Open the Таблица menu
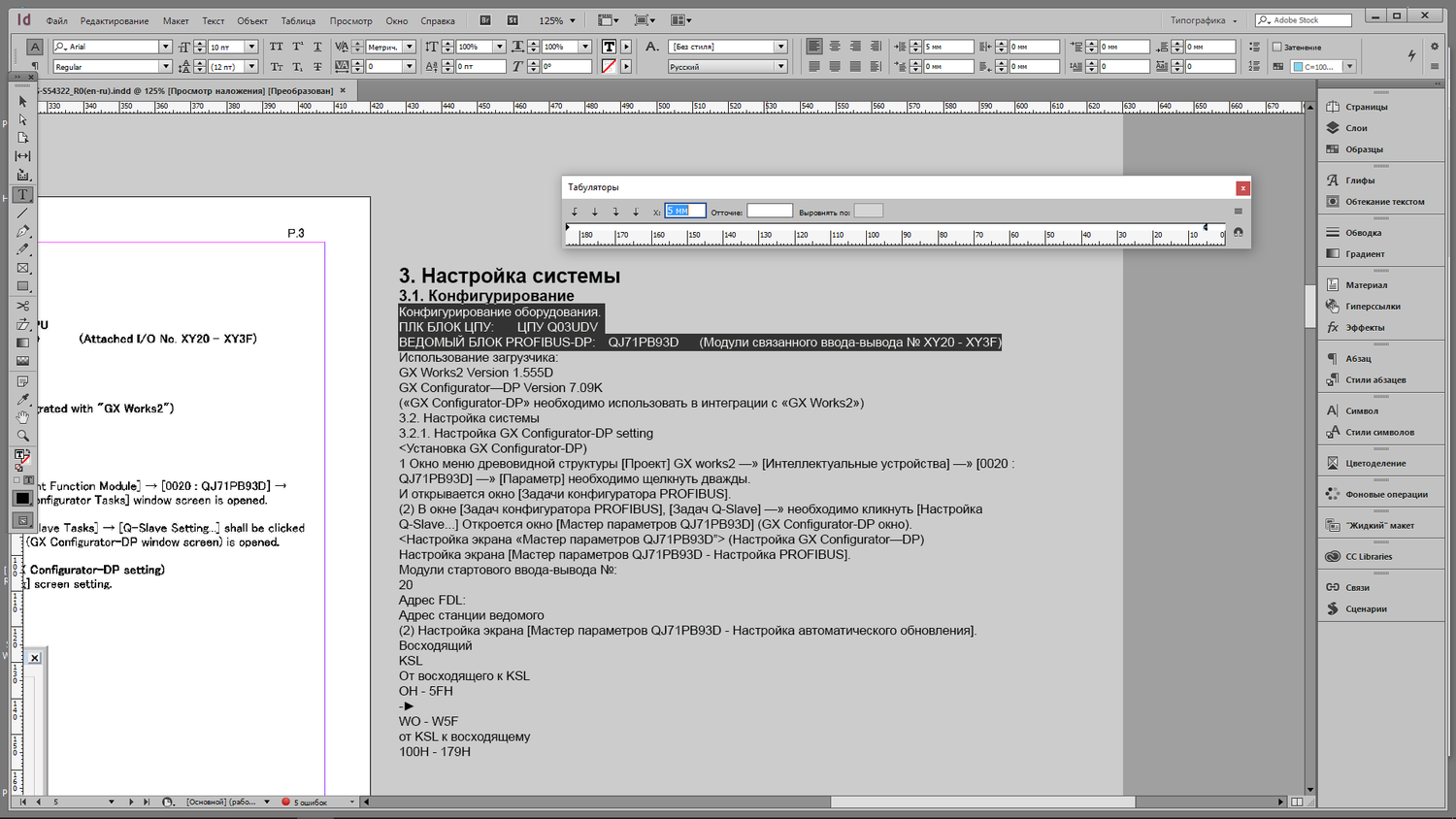This screenshot has height=819, width=1456. [298, 20]
